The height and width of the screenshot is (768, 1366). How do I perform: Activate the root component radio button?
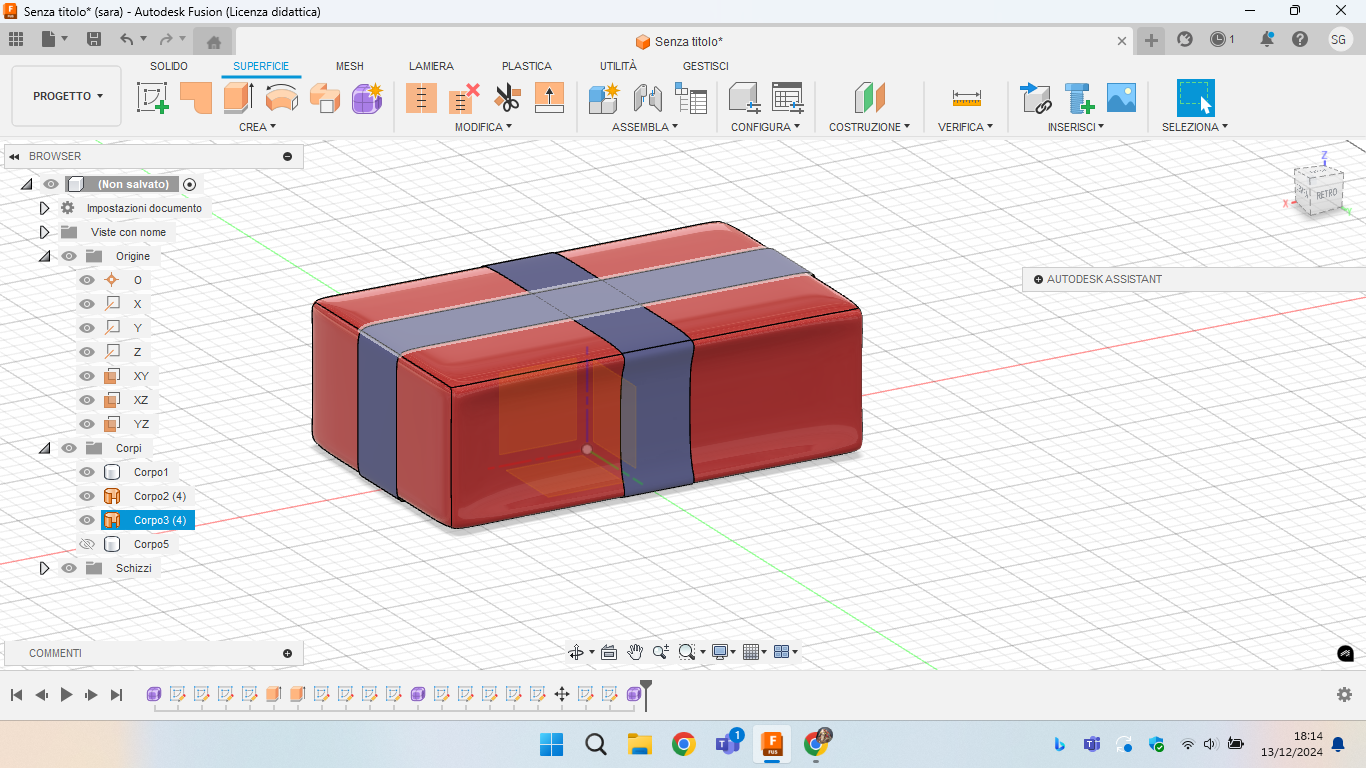pos(189,184)
